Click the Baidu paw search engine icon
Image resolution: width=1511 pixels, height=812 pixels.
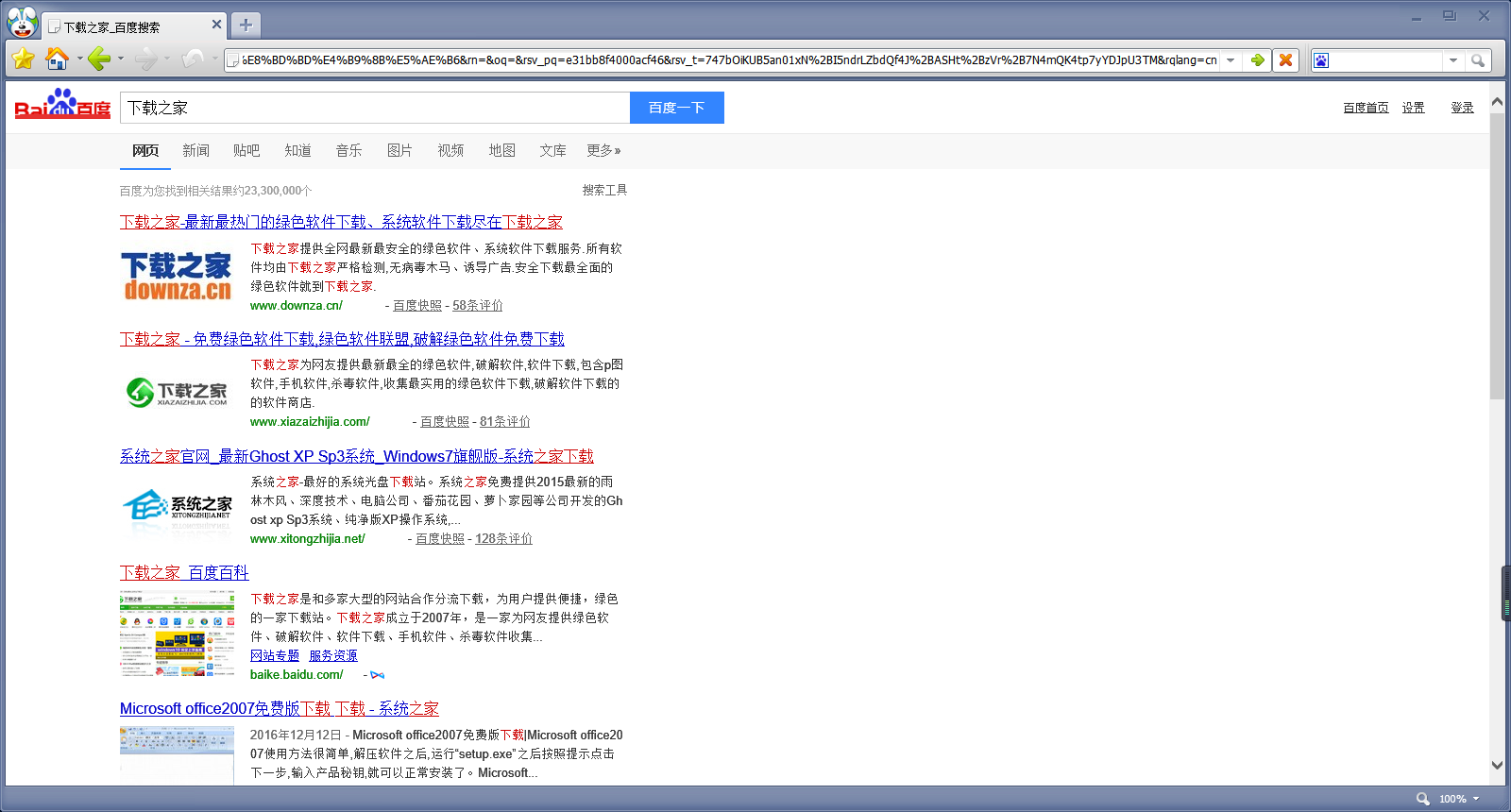coord(1321,60)
